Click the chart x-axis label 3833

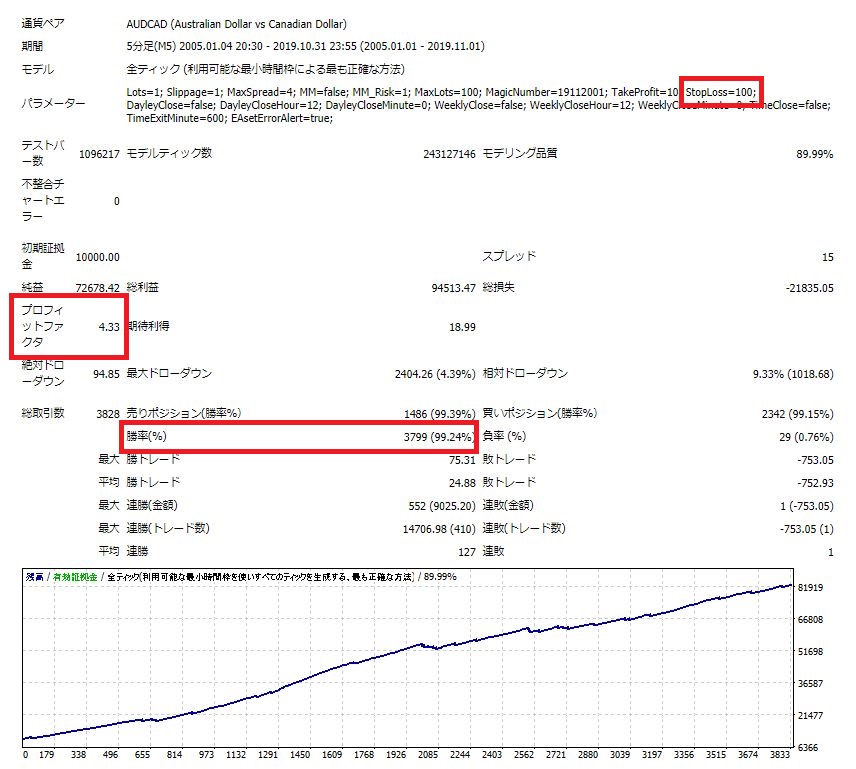point(780,754)
